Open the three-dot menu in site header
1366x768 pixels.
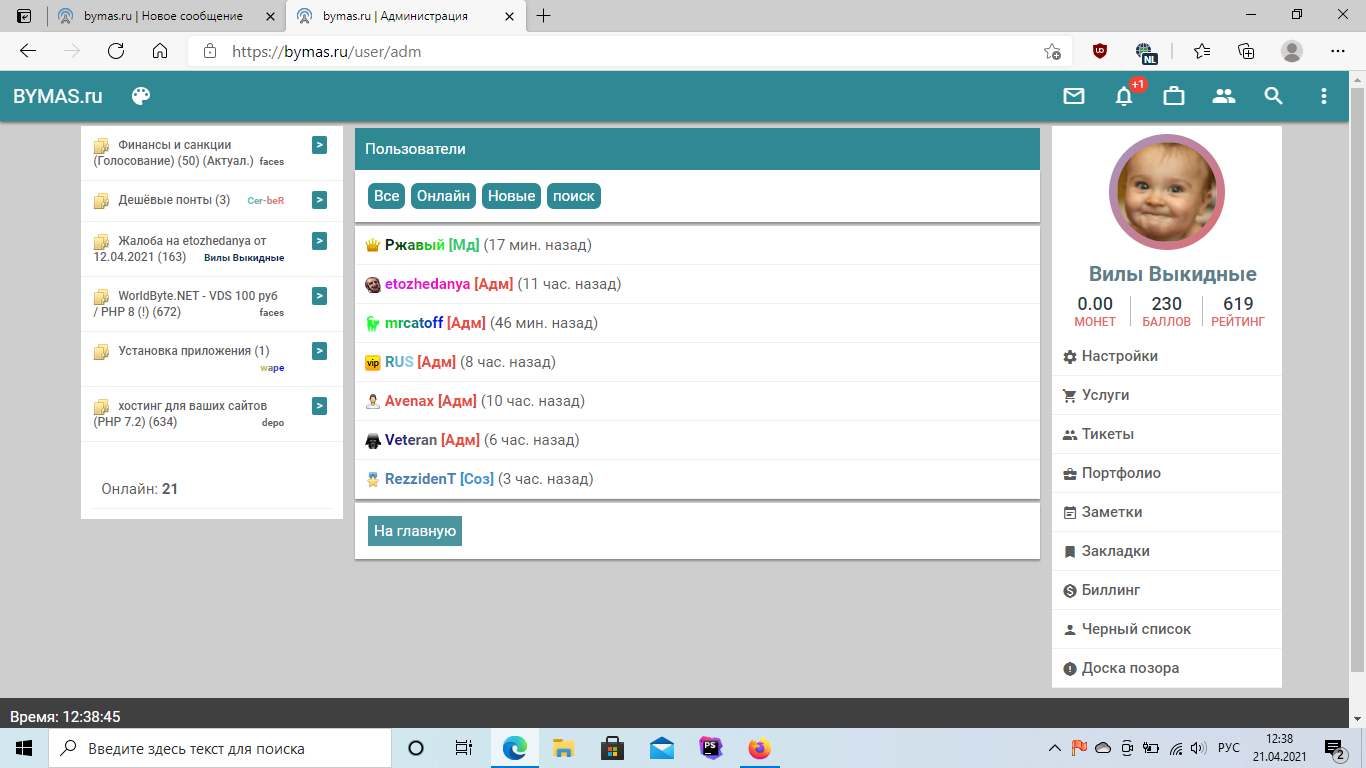coord(1323,96)
